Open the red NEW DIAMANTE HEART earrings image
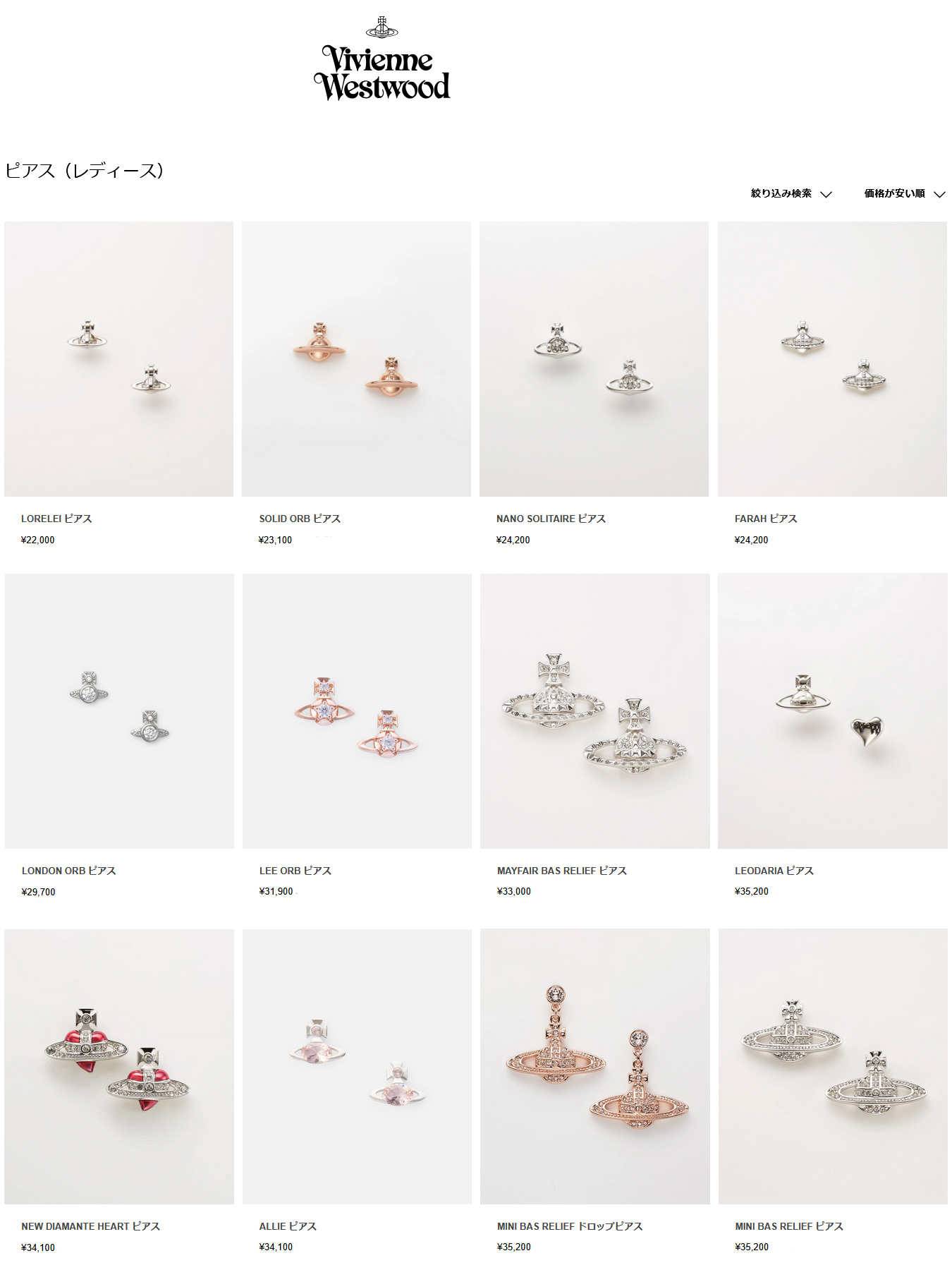 (119, 1067)
